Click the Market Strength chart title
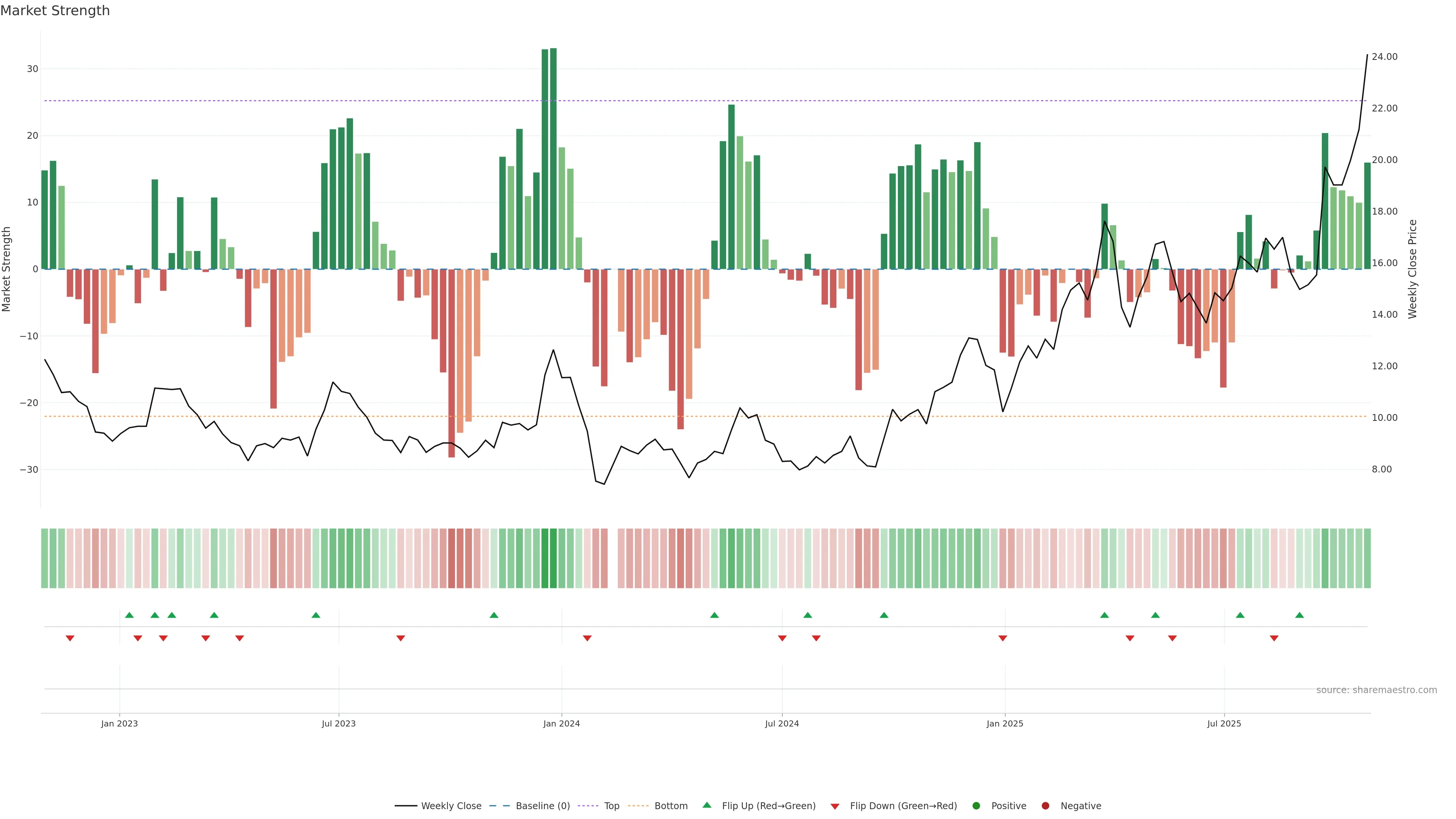 point(55,11)
